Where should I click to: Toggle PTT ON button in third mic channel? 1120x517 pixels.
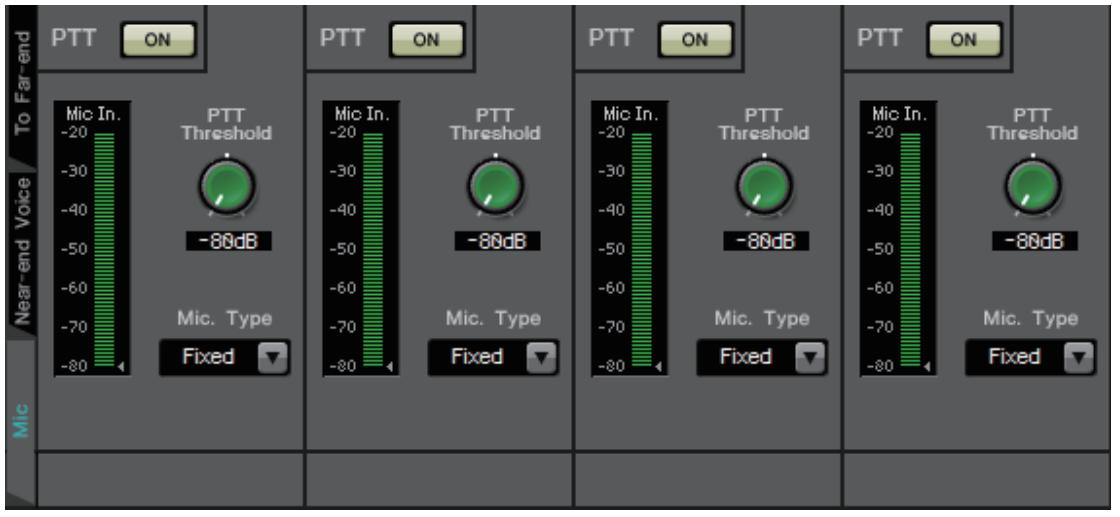point(695,39)
